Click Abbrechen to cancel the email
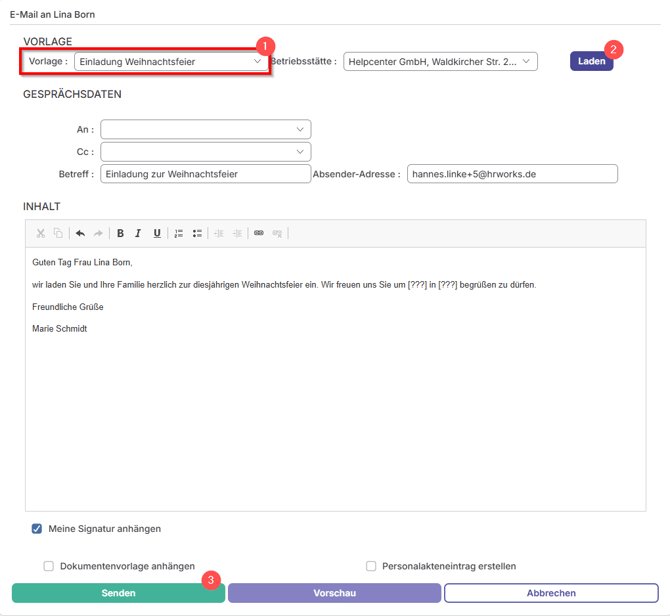 pyautogui.click(x=550, y=593)
